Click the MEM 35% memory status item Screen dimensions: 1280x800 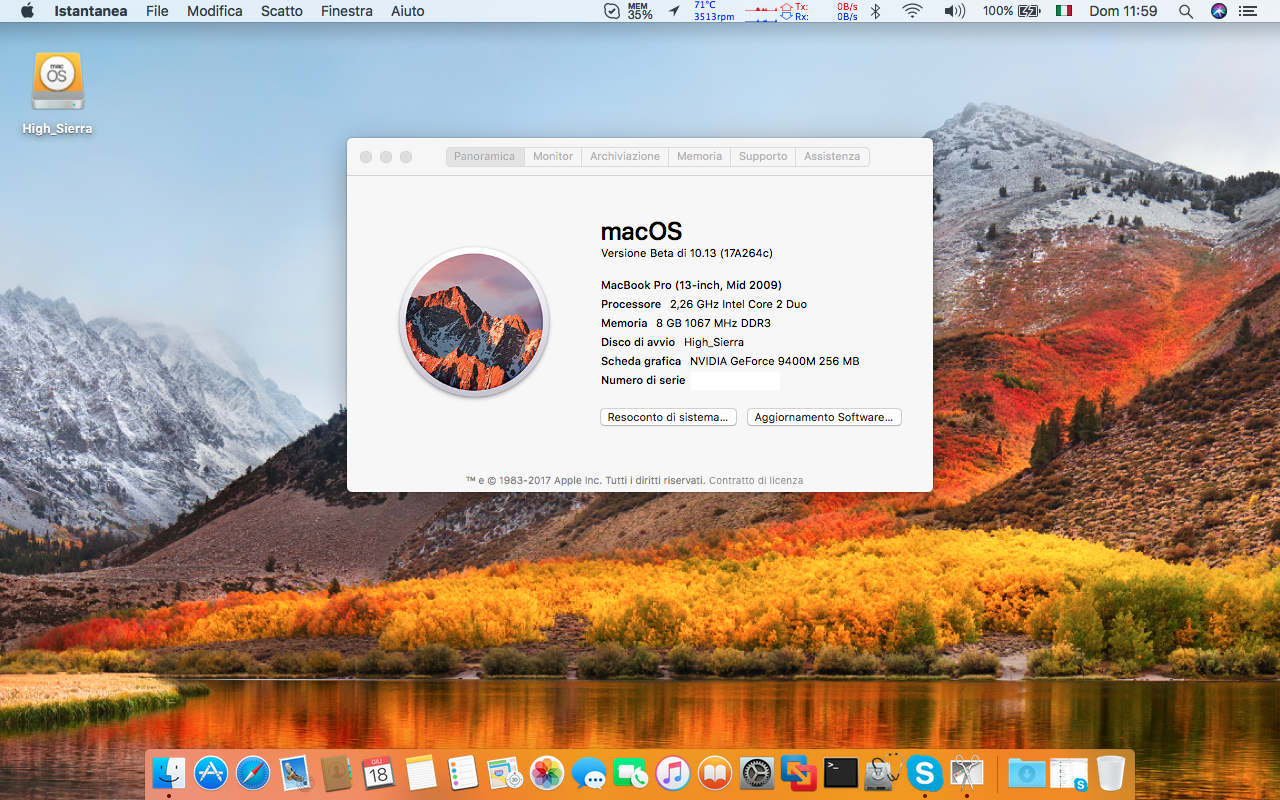640,11
